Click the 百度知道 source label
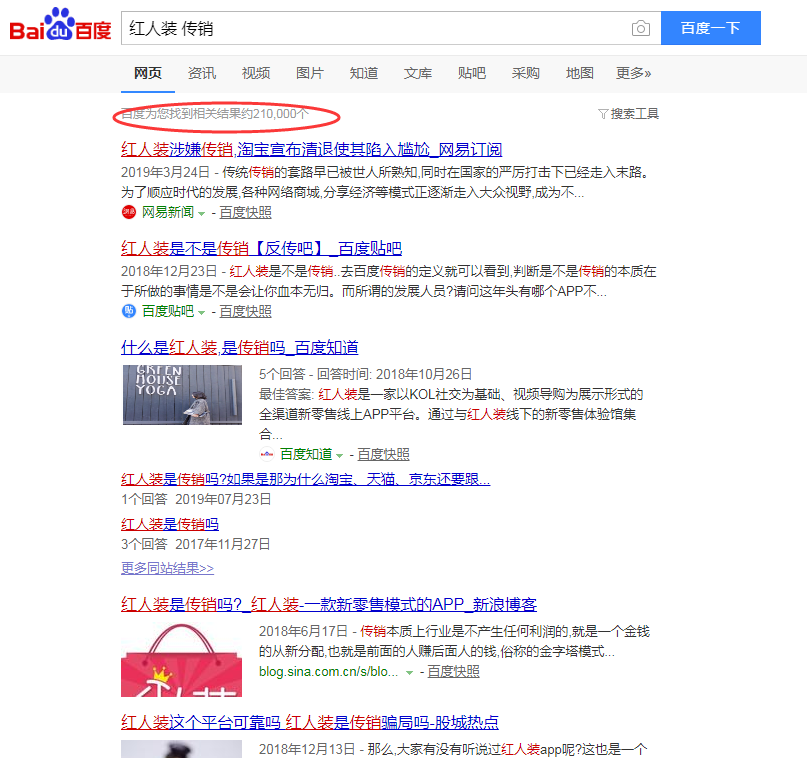 click(x=306, y=454)
